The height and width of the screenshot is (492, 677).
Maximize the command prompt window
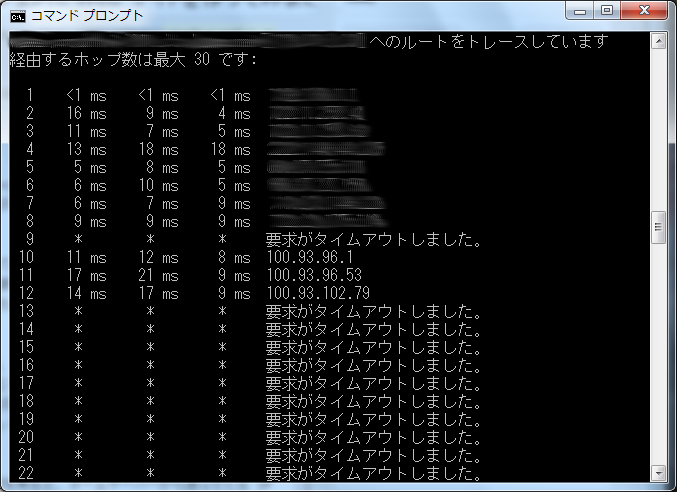(607, 10)
